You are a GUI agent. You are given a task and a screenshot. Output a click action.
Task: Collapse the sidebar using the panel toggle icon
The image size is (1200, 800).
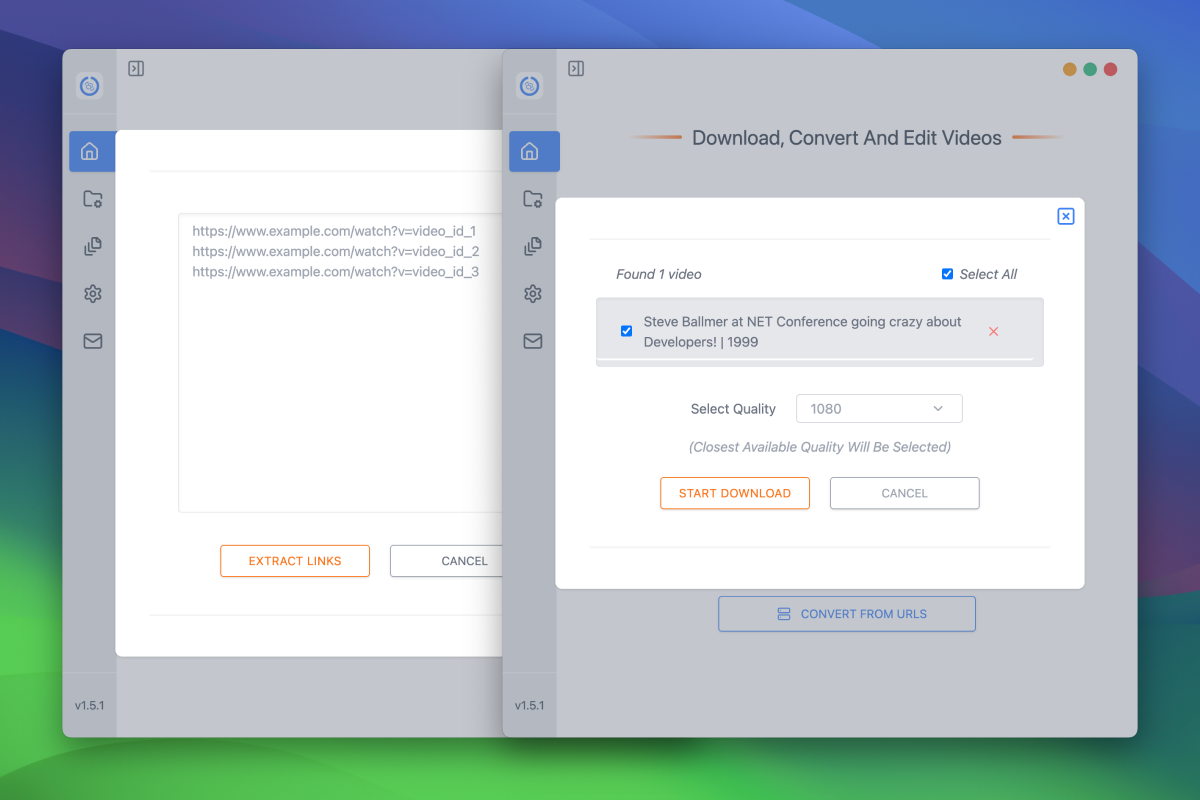(576, 69)
